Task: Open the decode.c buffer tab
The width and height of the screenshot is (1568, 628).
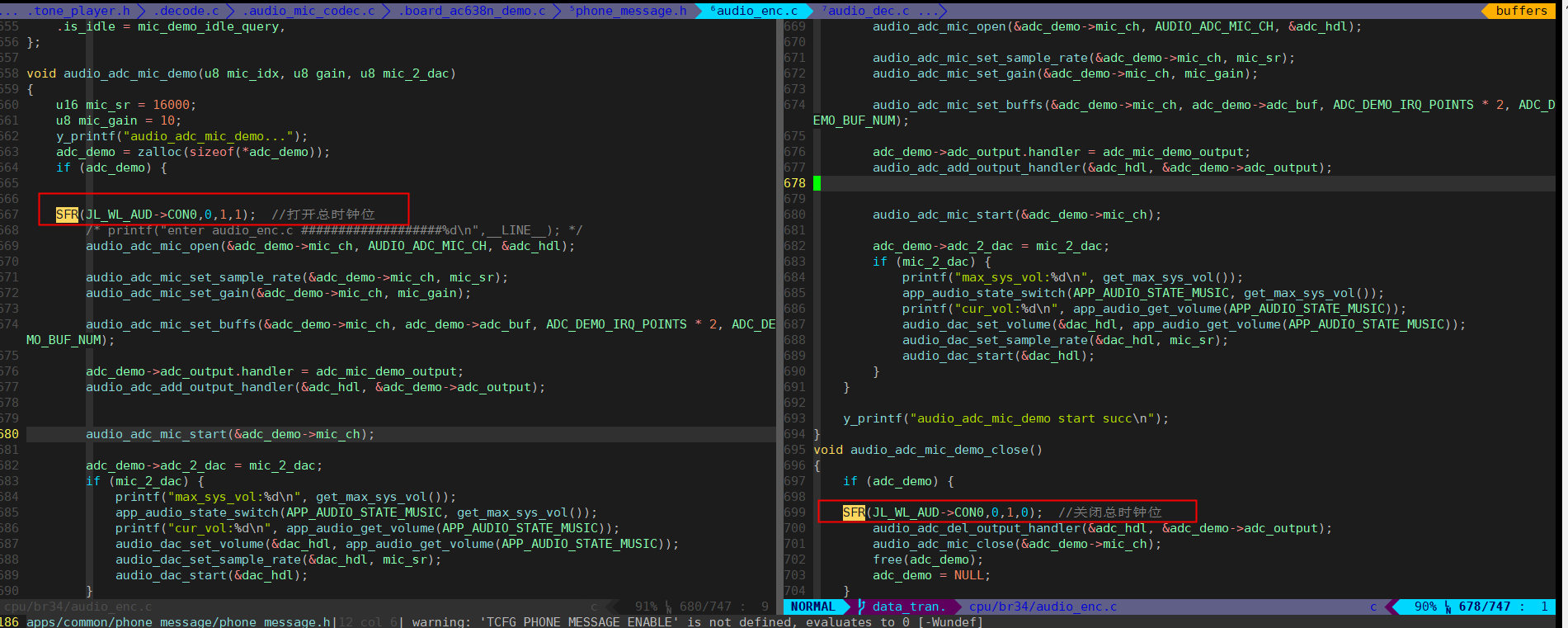Action: pos(186,11)
